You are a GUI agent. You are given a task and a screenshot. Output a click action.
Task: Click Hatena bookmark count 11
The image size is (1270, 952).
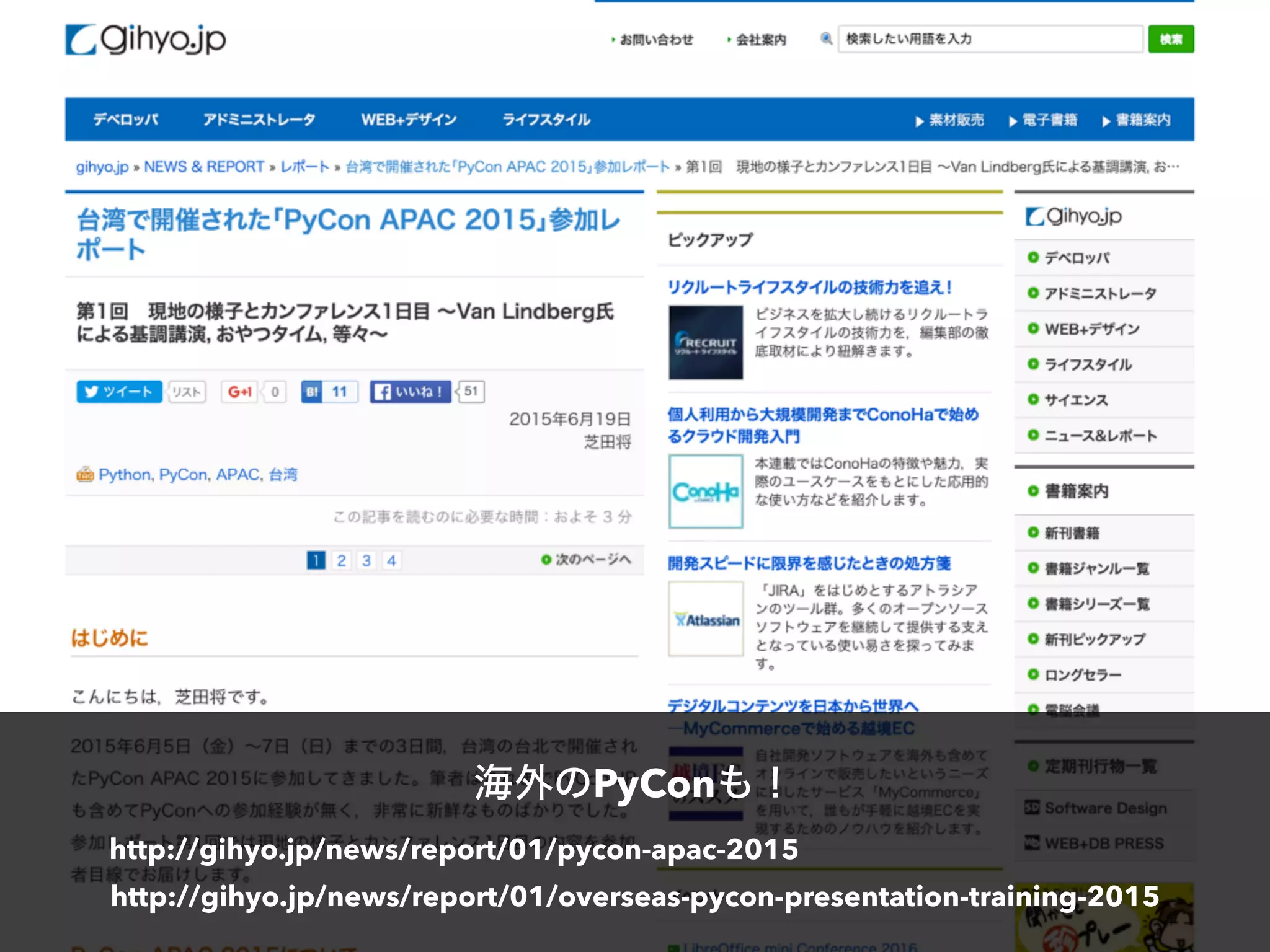(340, 392)
